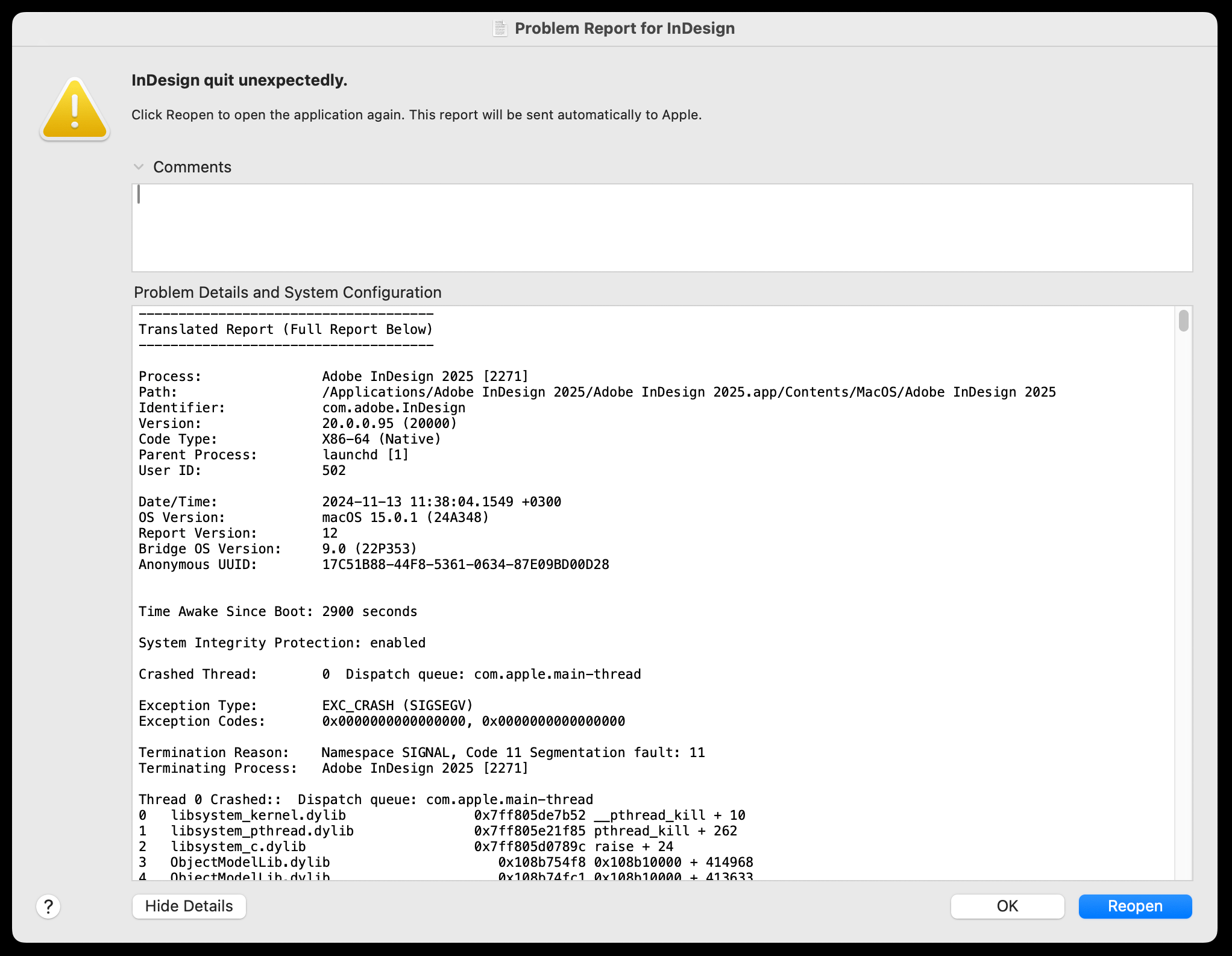The image size is (1232, 956).
Task: Click the Adobe InDesign 2025 process path
Action: pyautogui.click(x=688, y=392)
